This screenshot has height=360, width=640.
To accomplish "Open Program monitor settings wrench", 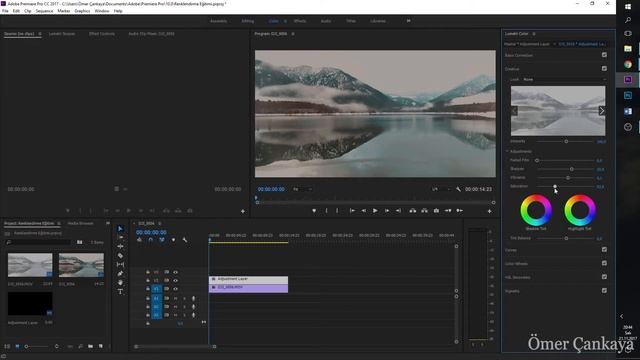I will pos(458,189).
